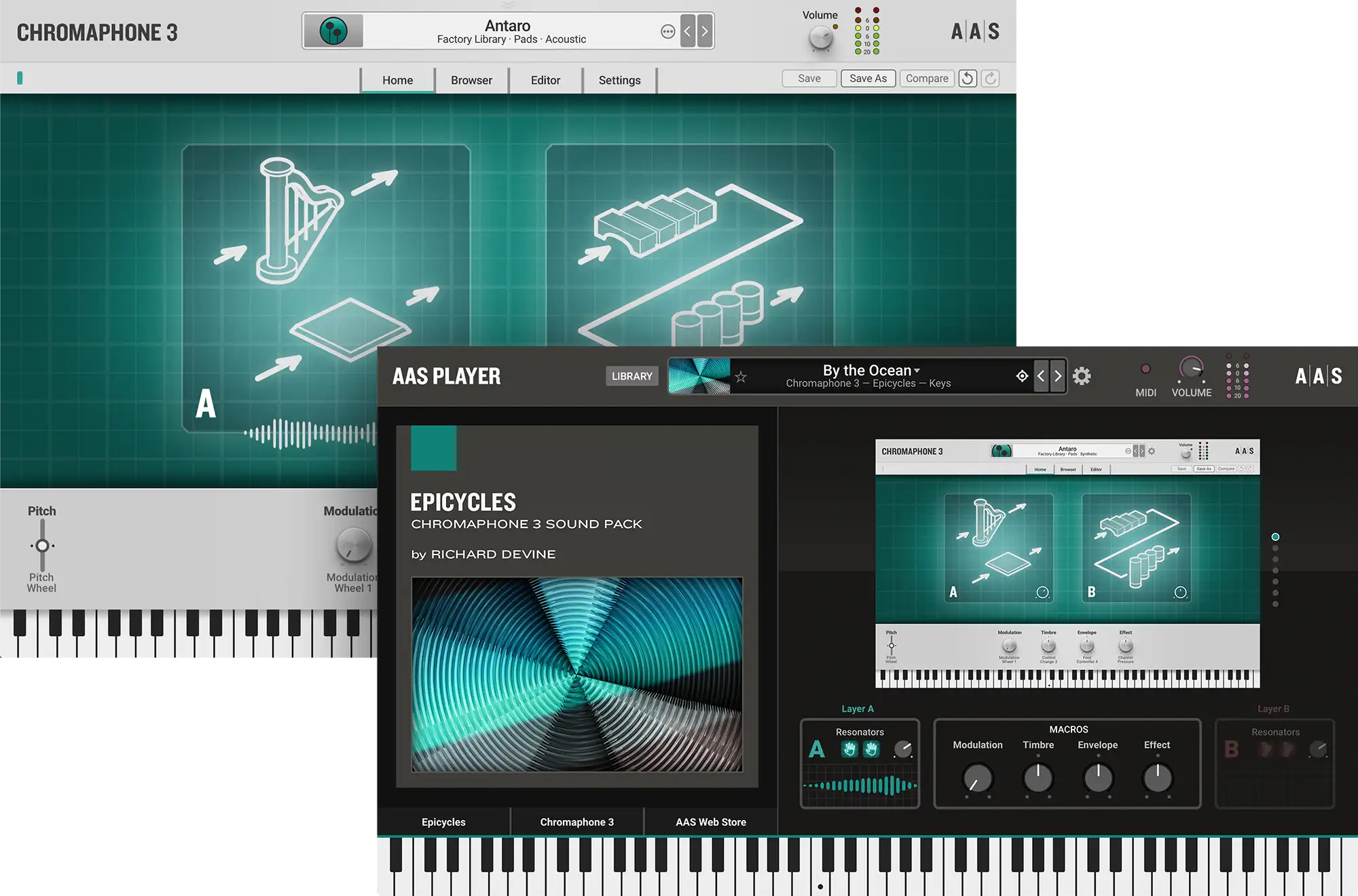
Task: Click the AAS logo in Chromaphone 3
Action: click(x=975, y=31)
